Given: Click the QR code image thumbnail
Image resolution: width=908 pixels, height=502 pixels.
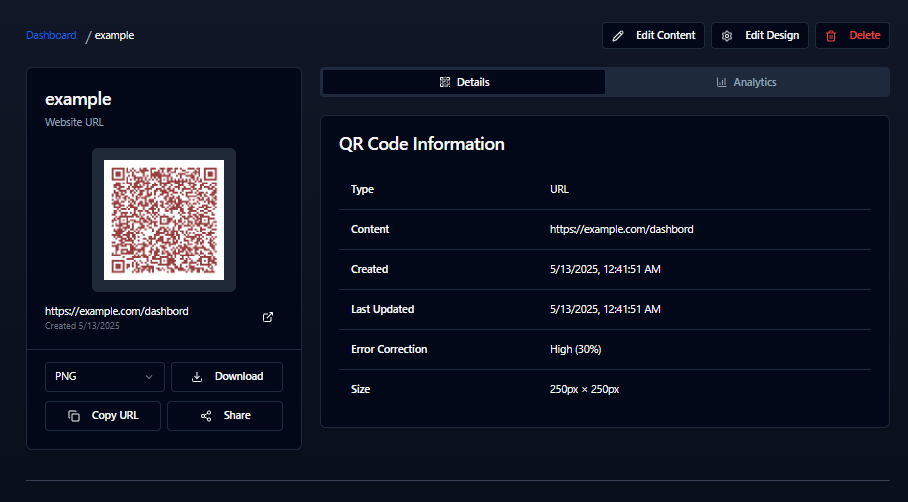Looking at the screenshot, I should click(x=164, y=220).
